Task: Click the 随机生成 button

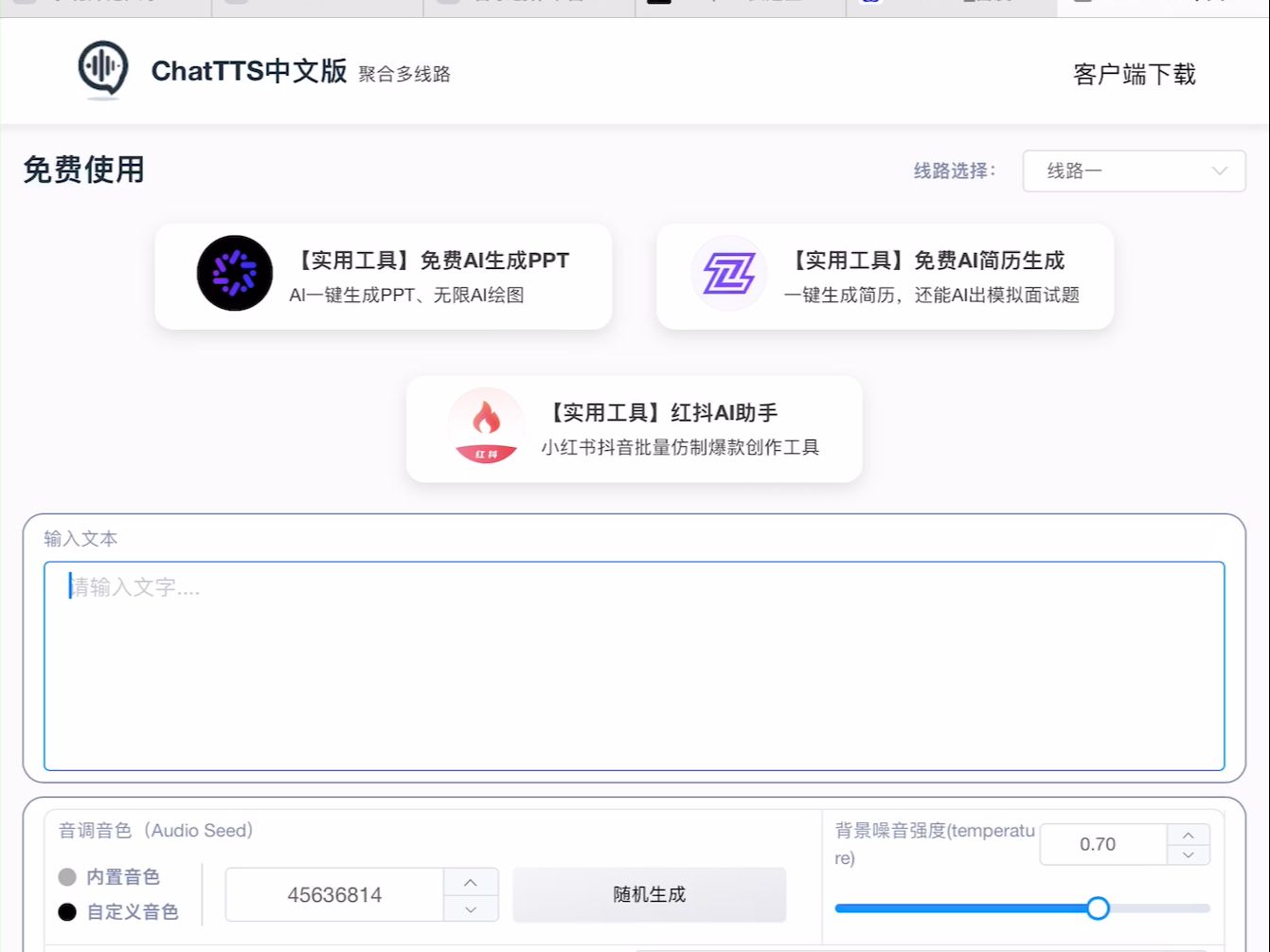Action: point(649,894)
